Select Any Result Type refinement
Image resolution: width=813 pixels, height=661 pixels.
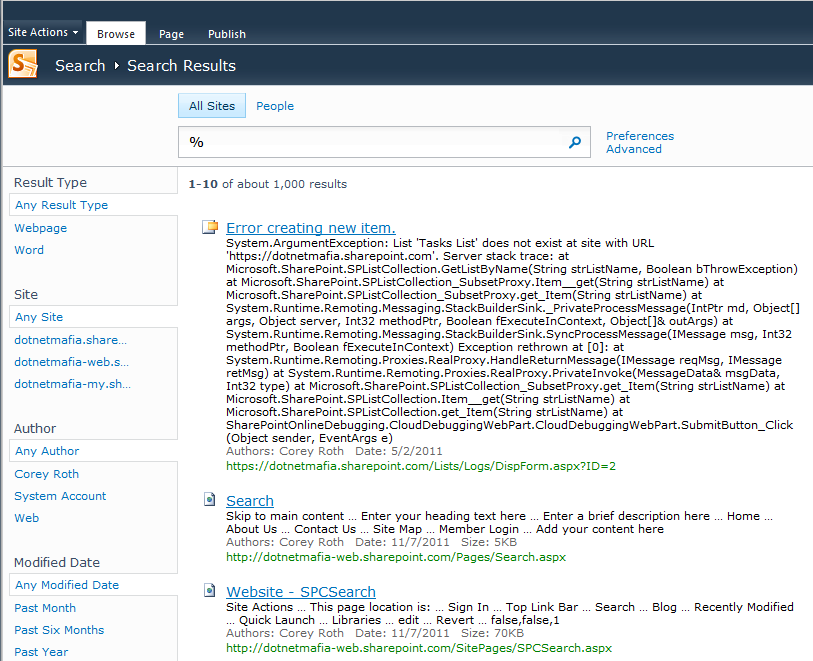pos(62,205)
